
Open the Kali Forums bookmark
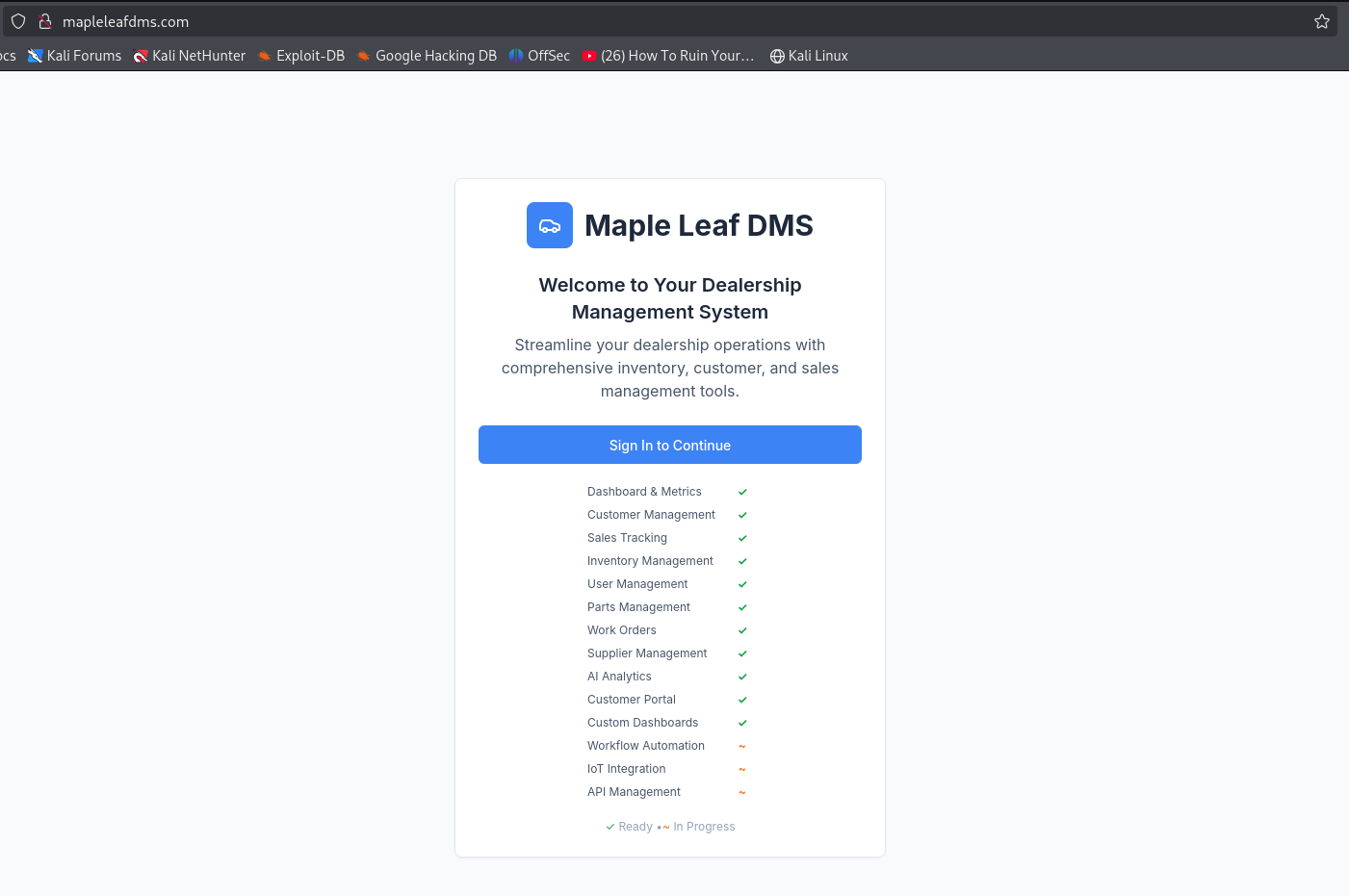tap(75, 56)
